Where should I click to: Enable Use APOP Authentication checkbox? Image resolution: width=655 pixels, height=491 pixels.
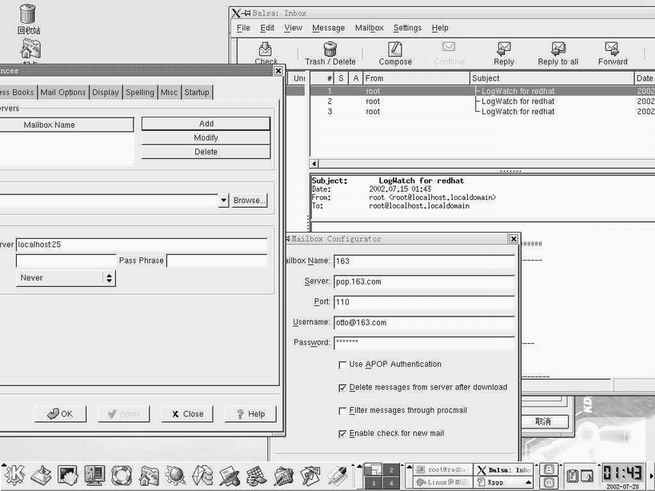coord(343,365)
